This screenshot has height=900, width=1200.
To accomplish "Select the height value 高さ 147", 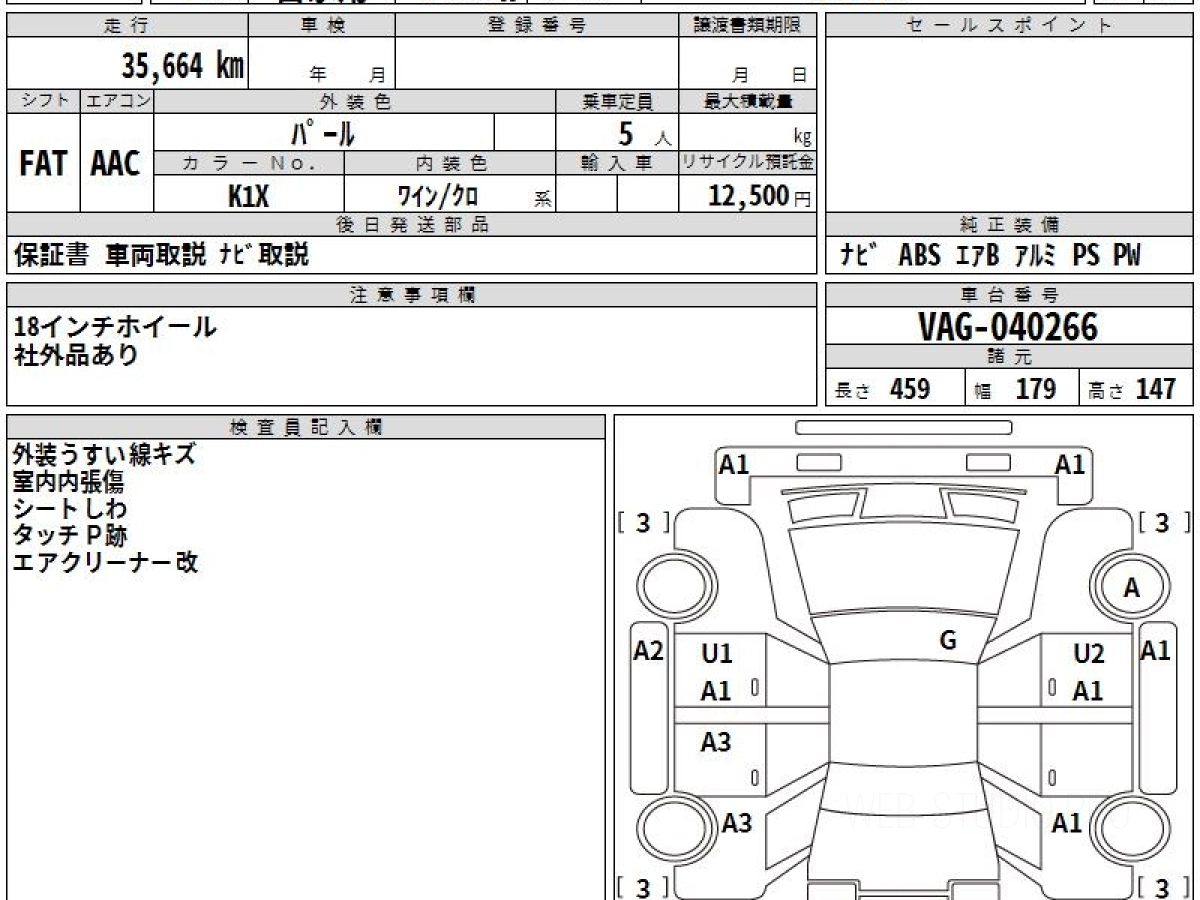I will (1133, 389).
